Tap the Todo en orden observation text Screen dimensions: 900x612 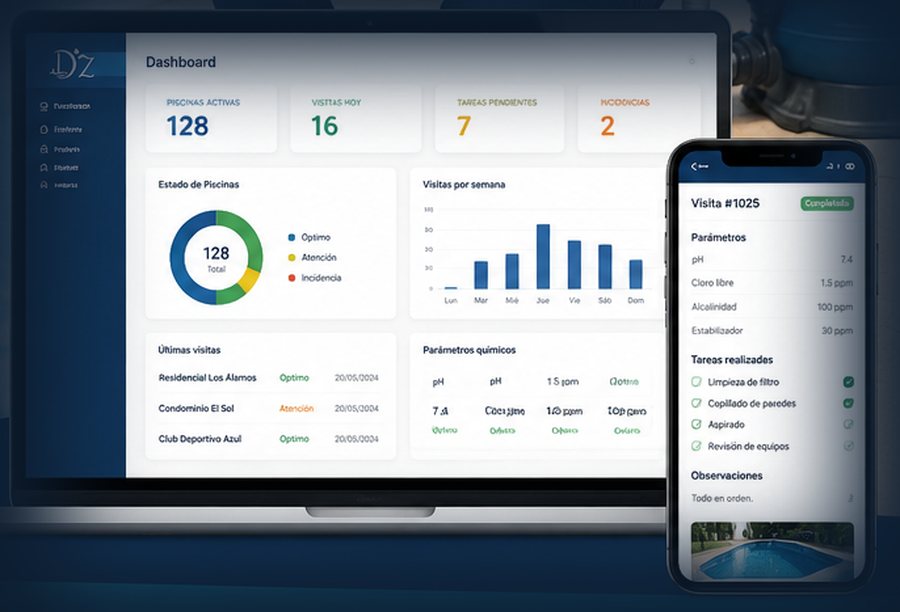tap(722, 498)
